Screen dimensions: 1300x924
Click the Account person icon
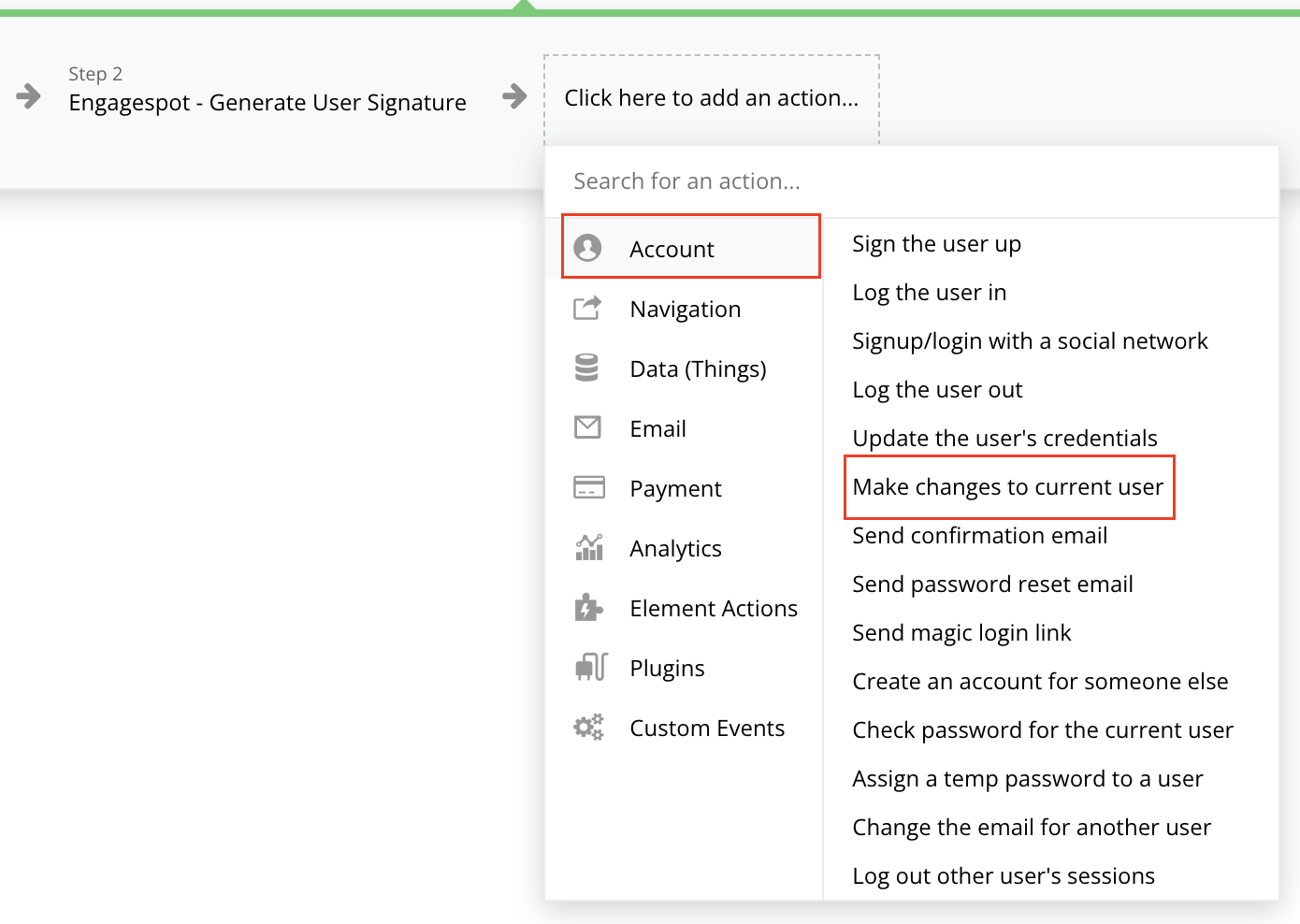tap(587, 248)
